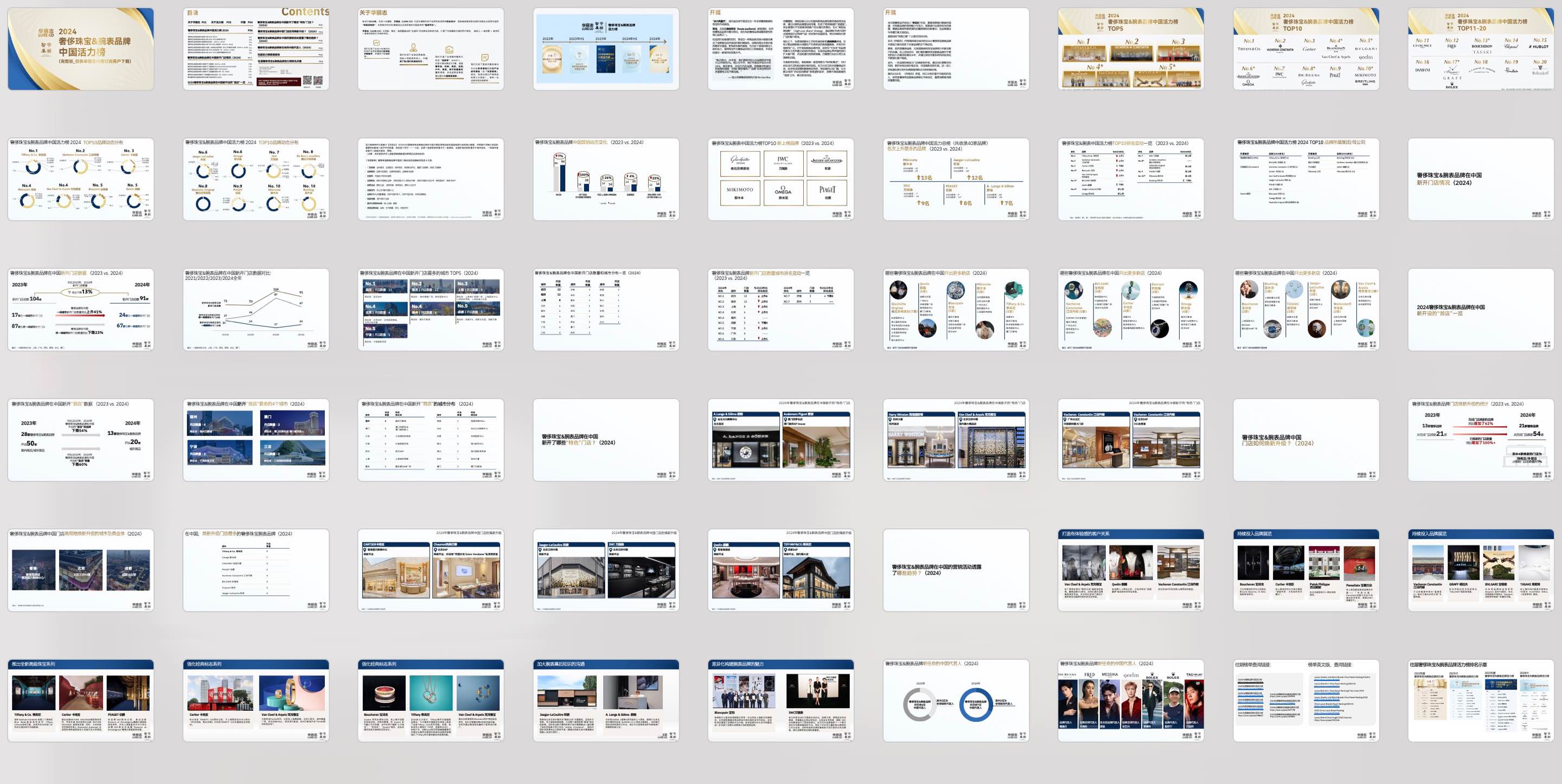Click the two-ring 新任命的中国代言人 chart slide

click(x=956, y=701)
